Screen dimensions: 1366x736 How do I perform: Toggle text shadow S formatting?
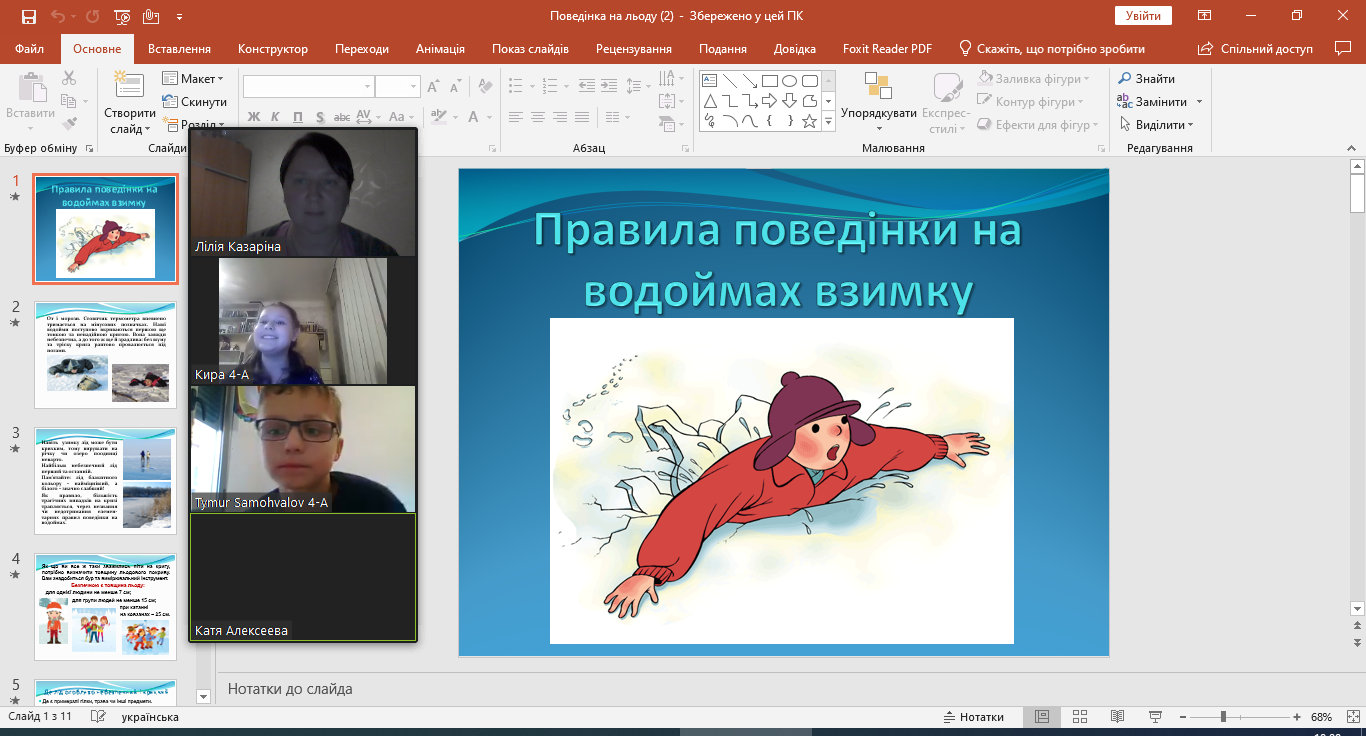click(319, 117)
